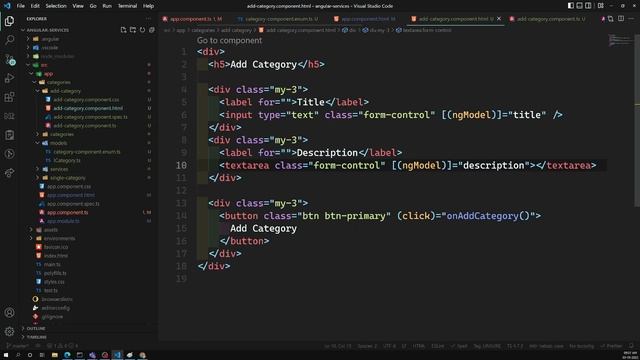640x360 pixels.
Task: Open the Extensions view
Action: point(9,97)
